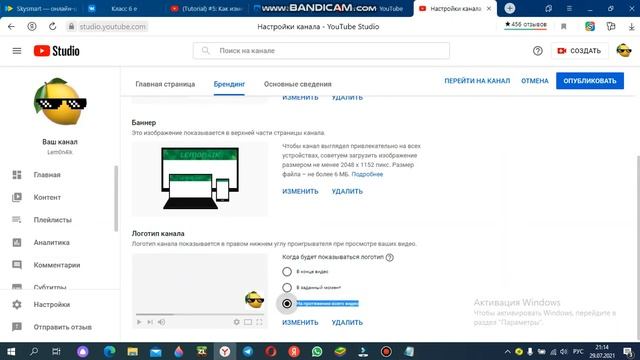Switch to the Главная страница tab

[165, 84]
